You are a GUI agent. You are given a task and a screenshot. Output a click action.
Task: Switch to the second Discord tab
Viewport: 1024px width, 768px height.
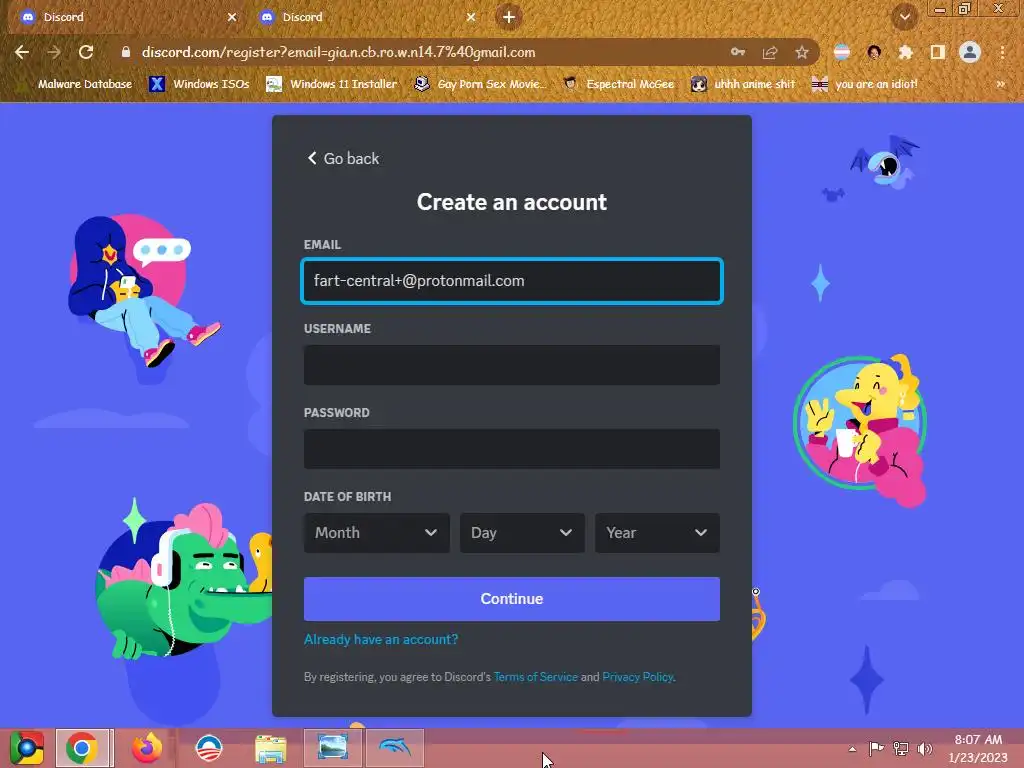366,17
